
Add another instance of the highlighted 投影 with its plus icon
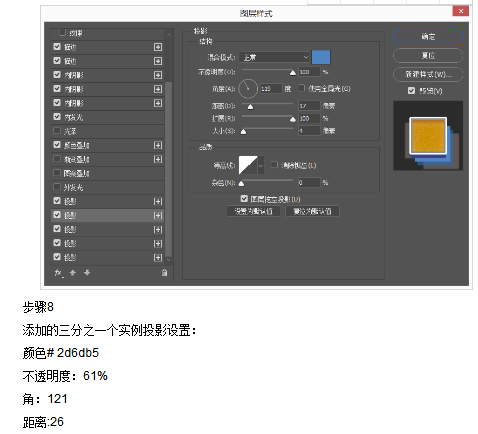(x=158, y=216)
